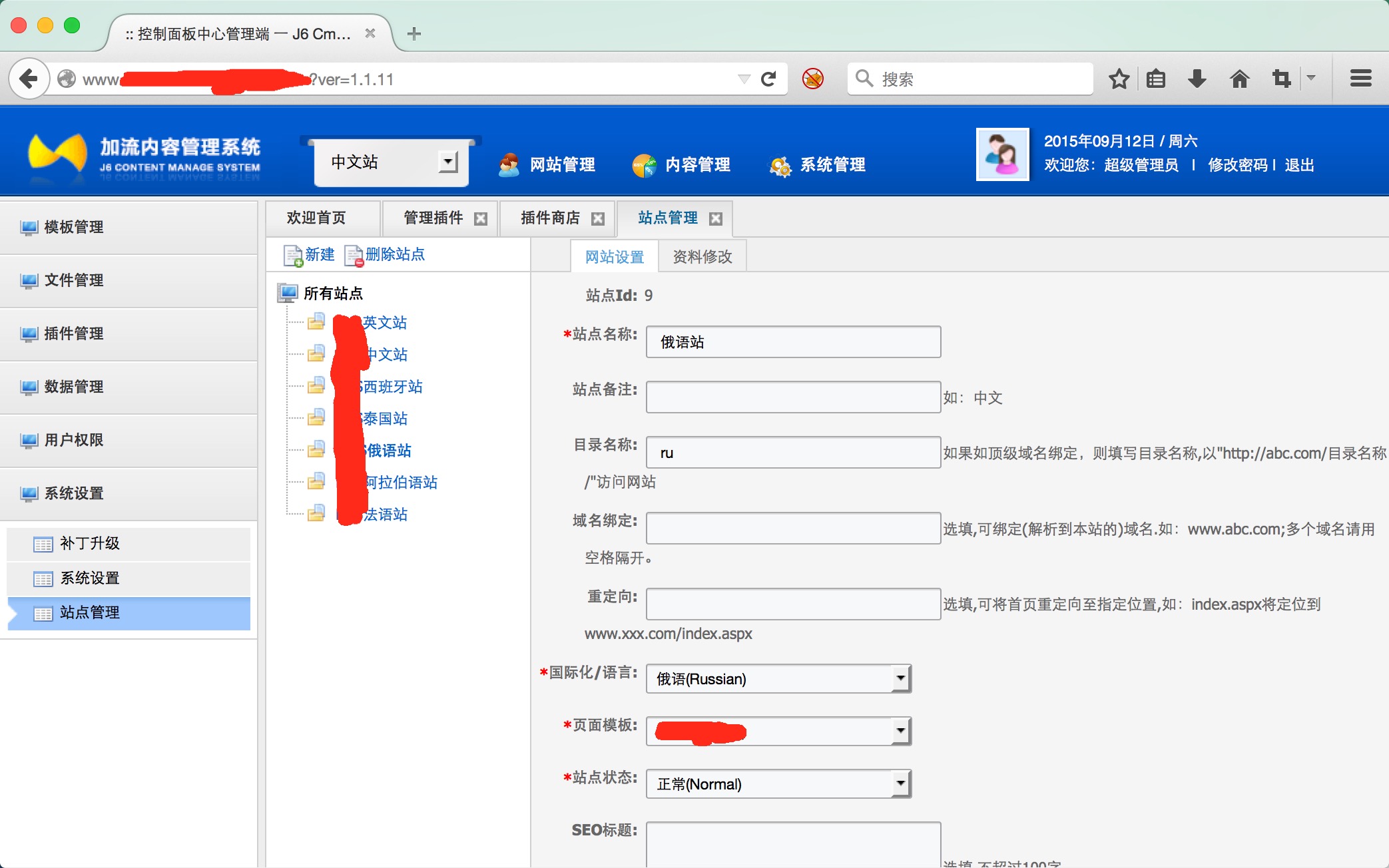Image resolution: width=1389 pixels, height=868 pixels.
Task: Click the user avatar picture
Action: tap(1002, 154)
